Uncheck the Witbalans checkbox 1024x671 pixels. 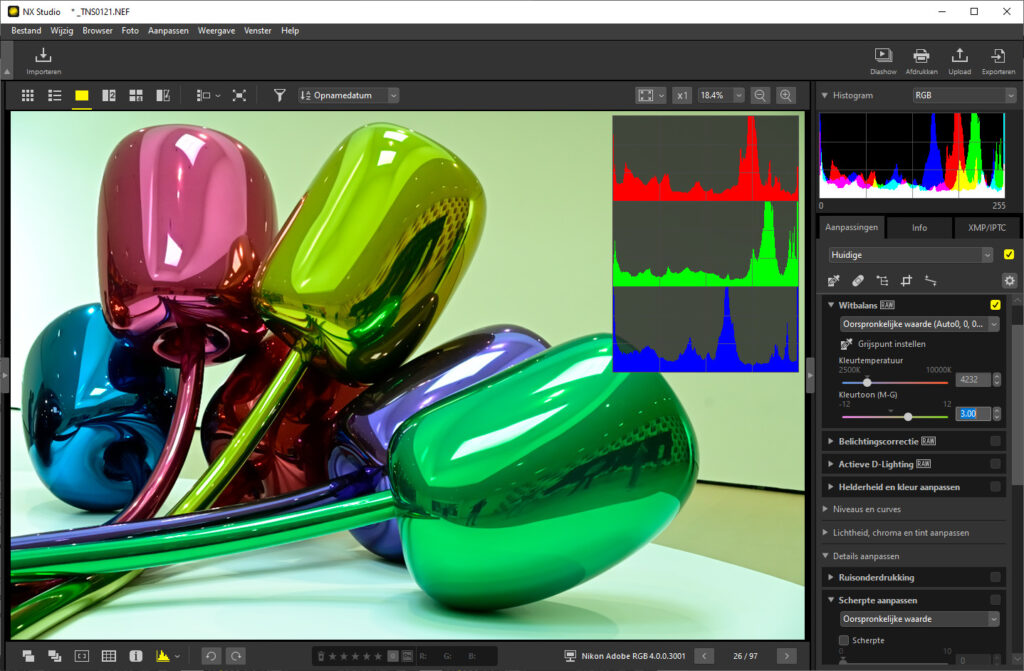(x=995, y=305)
